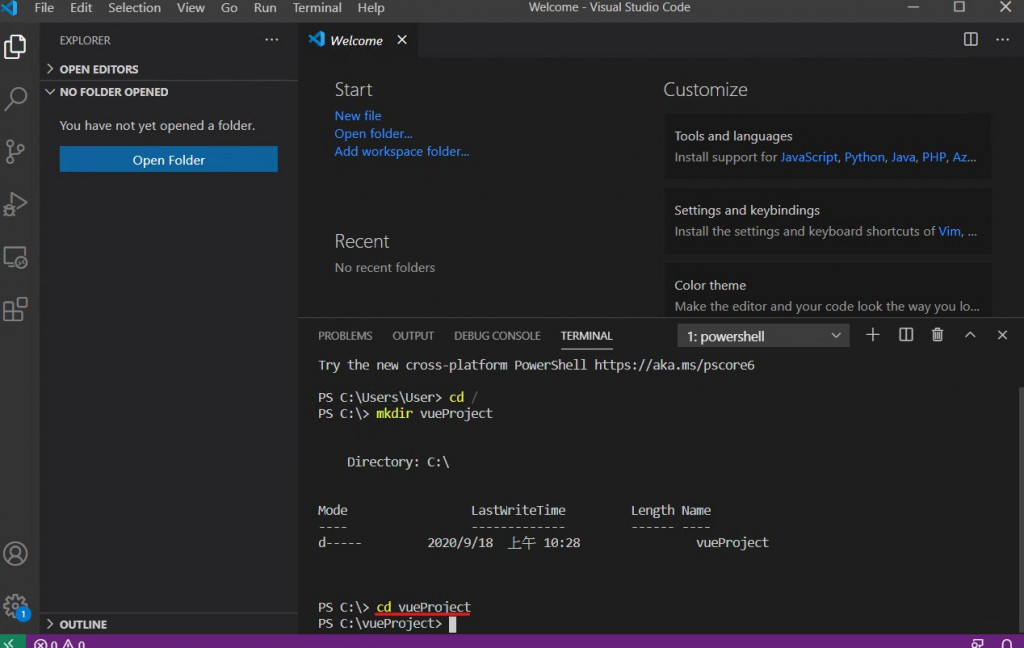The image size is (1024, 648).
Task: Switch to the Debug Console tab
Action: 497,336
